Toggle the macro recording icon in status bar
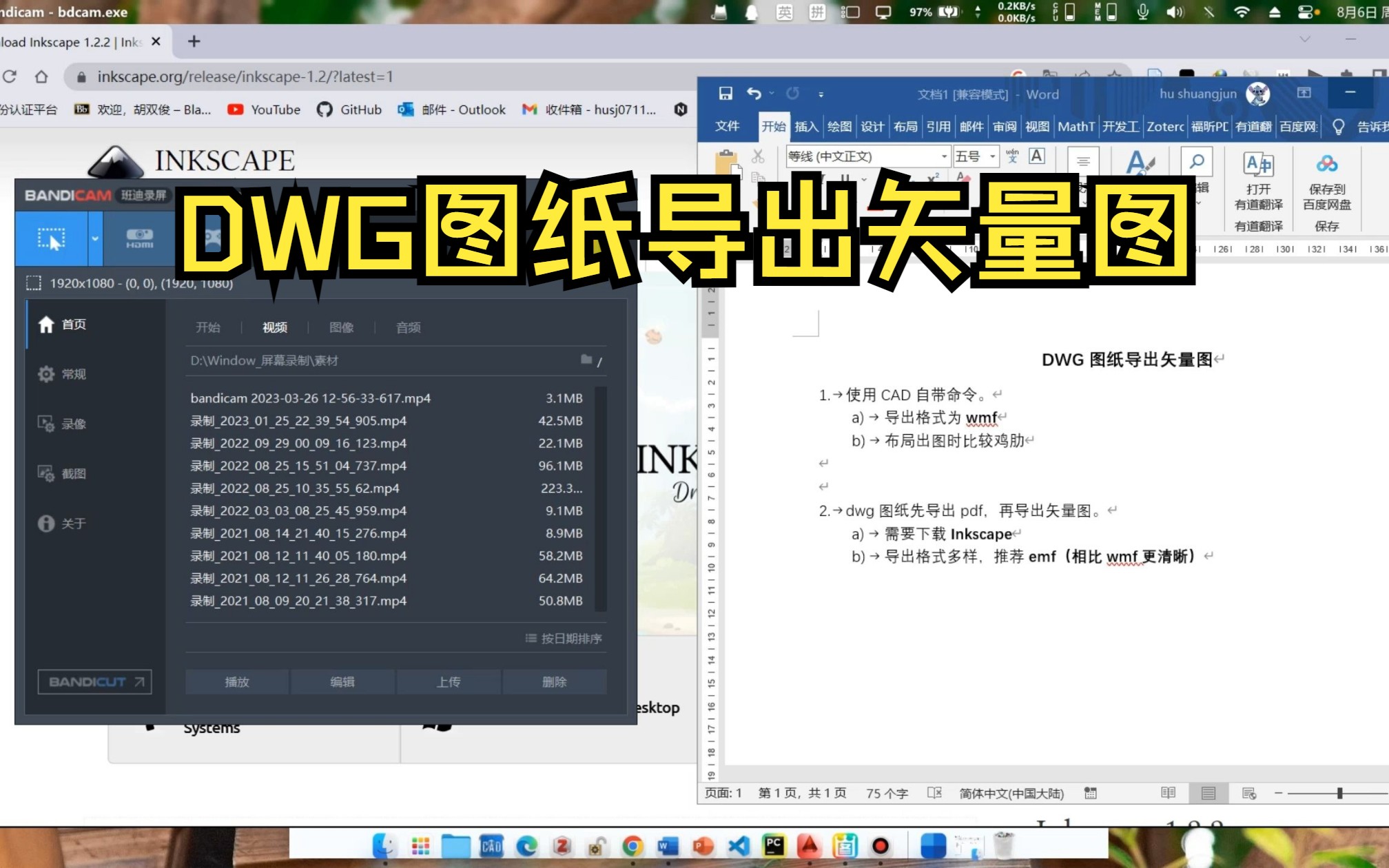The height and width of the screenshot is (868, 1389). tap(1090, 793)
